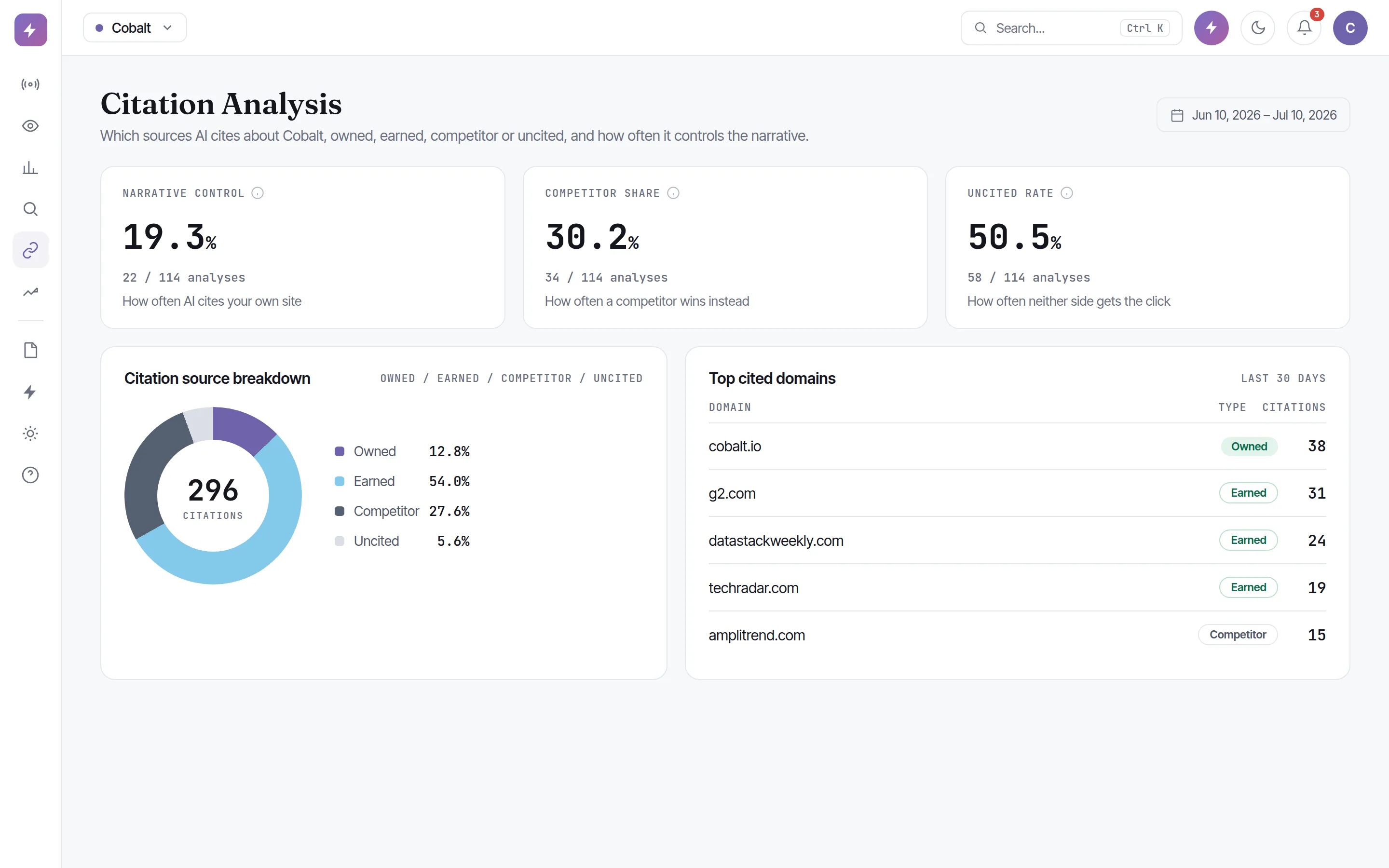The image size is (1389, 868).
Task: Click the Ctrl K shortcut badge
Action: pos(1144,28)
